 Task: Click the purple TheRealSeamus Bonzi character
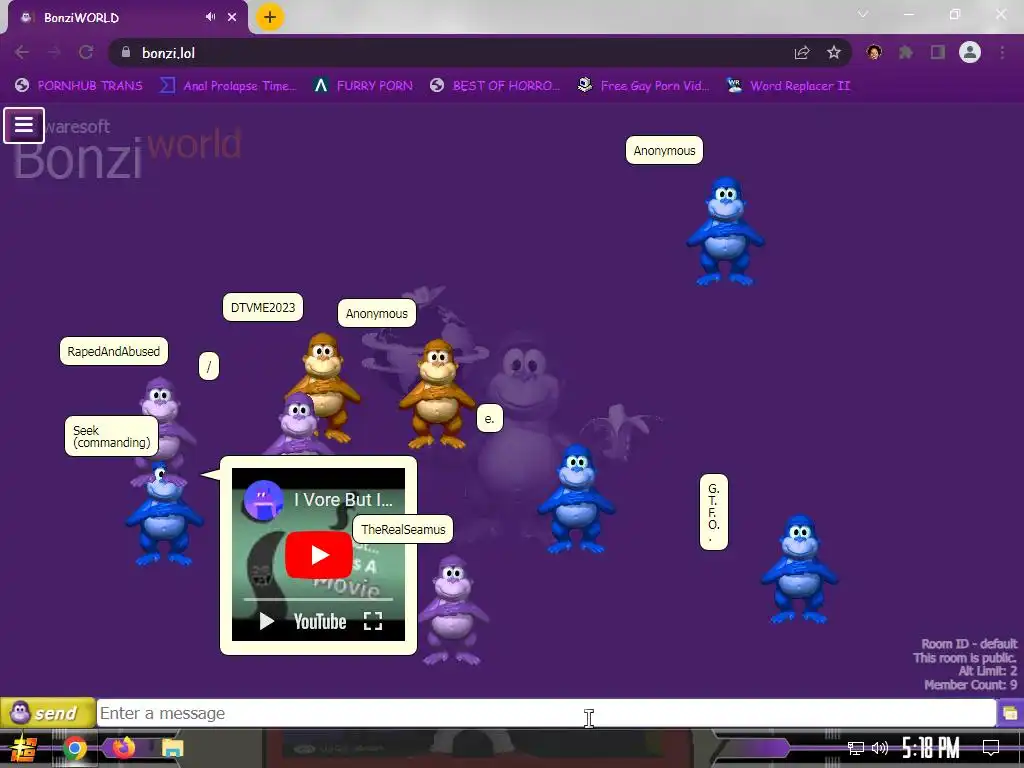pyautogui.click(x=453, y=610)
